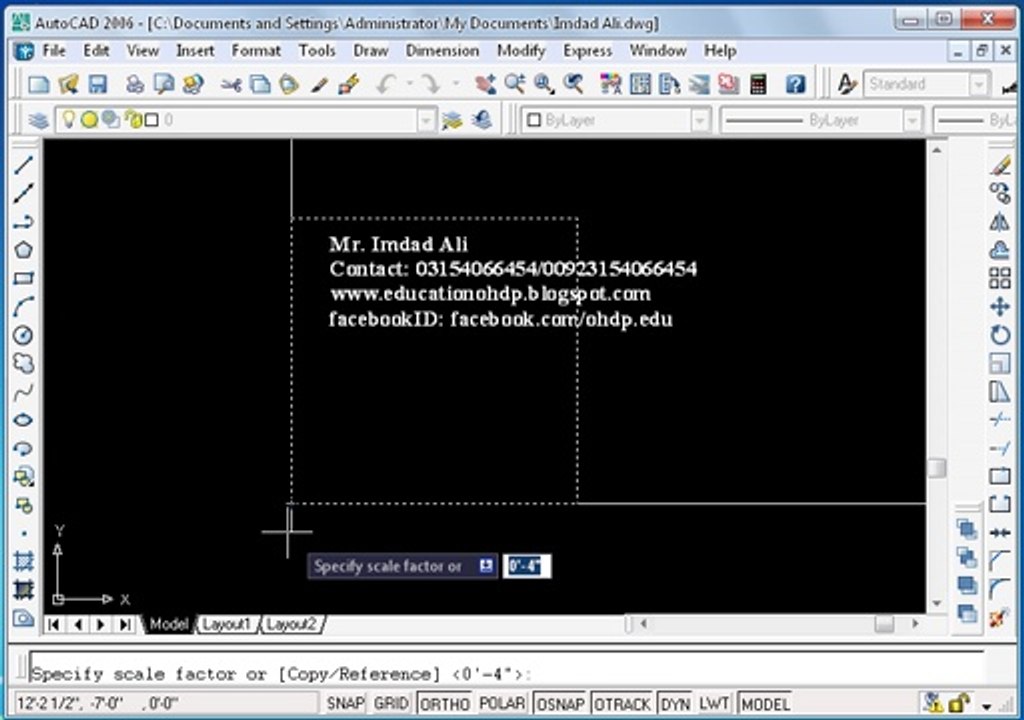
Task: Select the Polygon draw tool
Action: (x=24, y=250)
